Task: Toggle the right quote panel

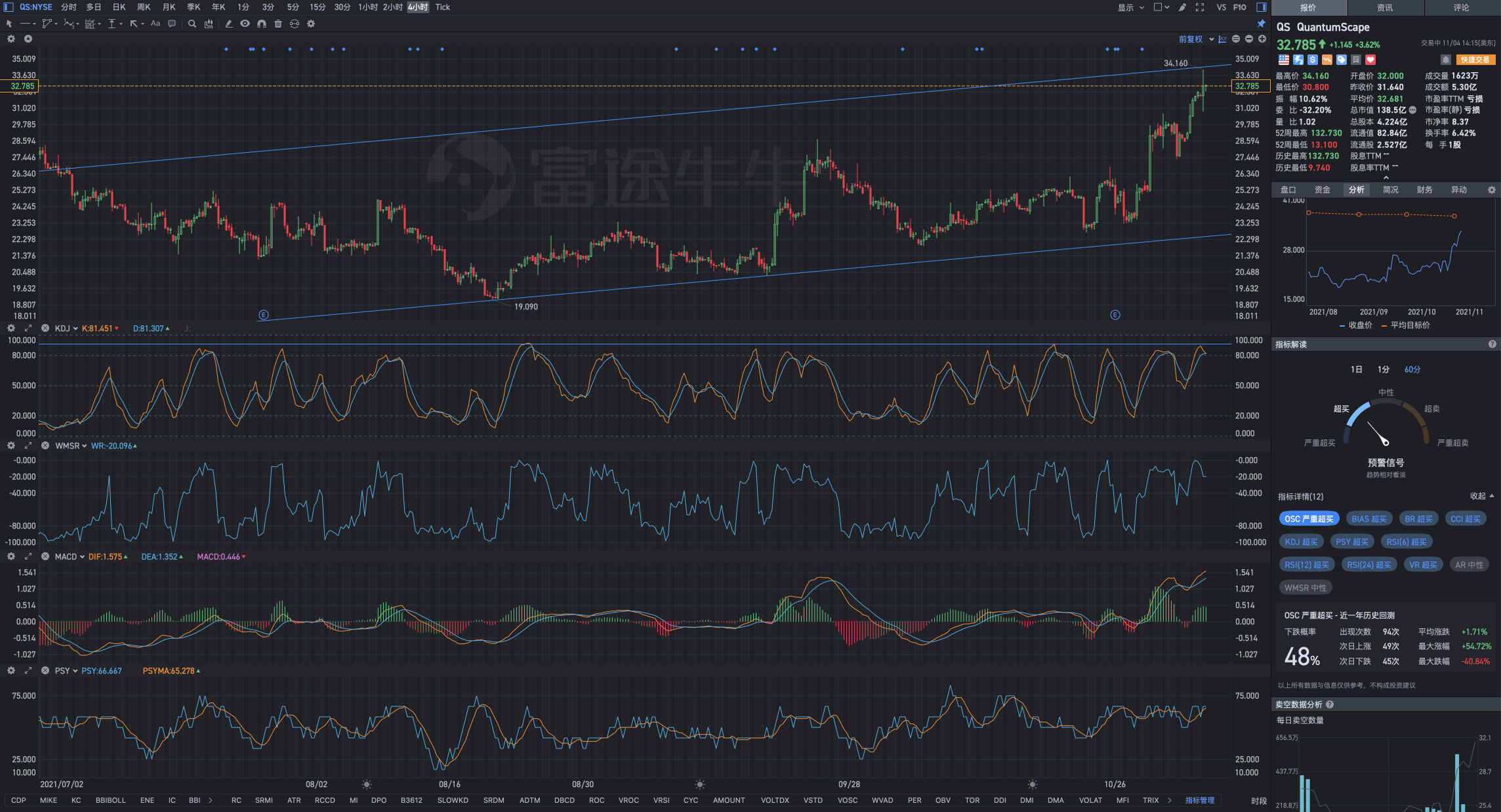Action: [x=1261, y=7]
